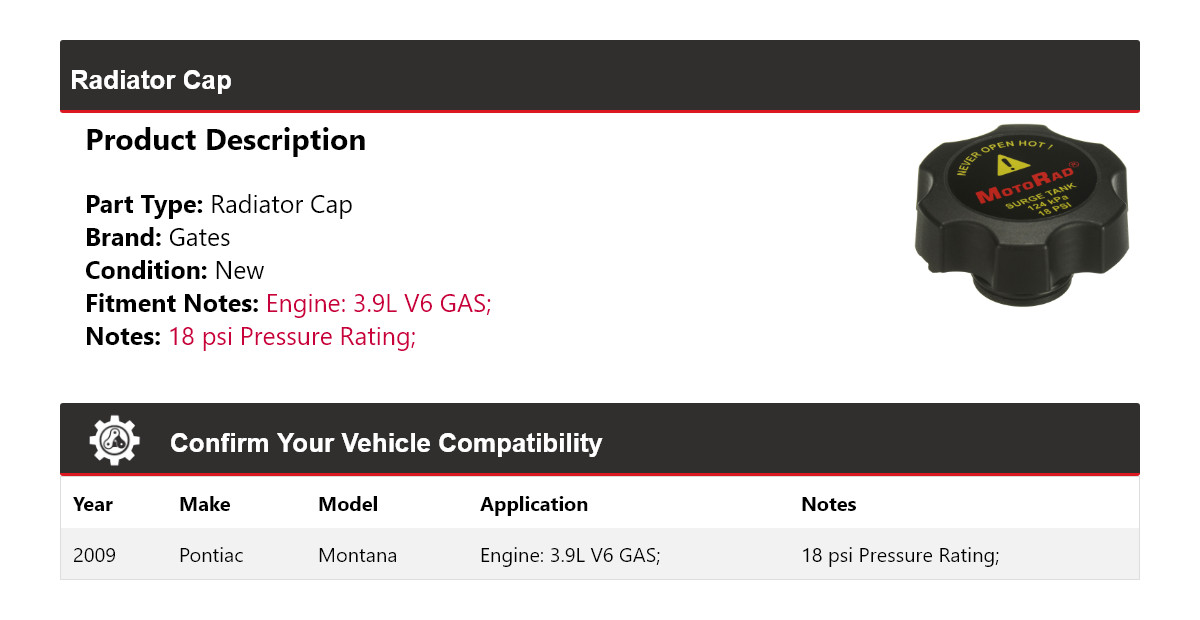Select the Pontiac make cell

click(x=211, y=555)
